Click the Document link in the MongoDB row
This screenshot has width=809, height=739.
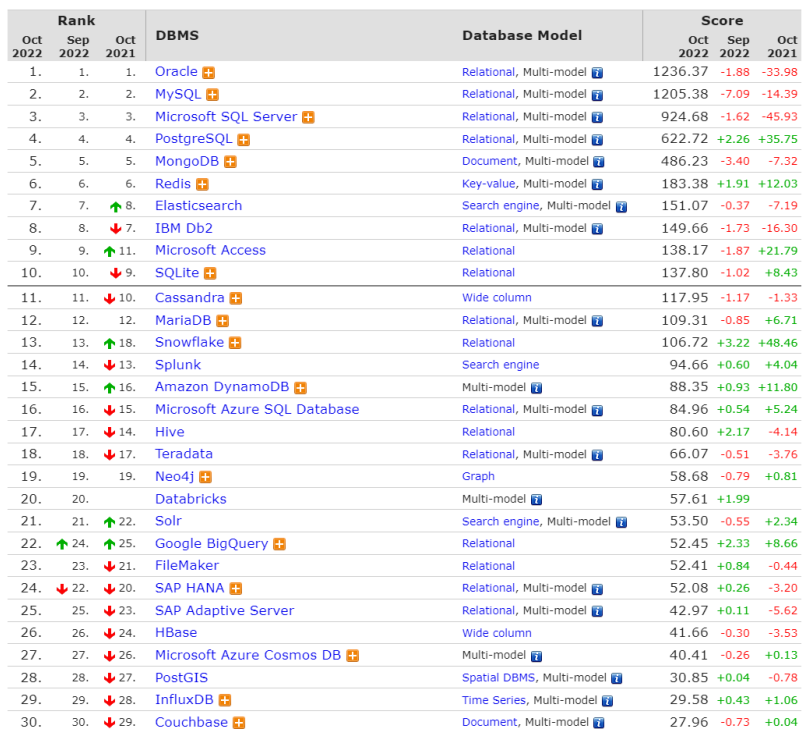(489, 162)
